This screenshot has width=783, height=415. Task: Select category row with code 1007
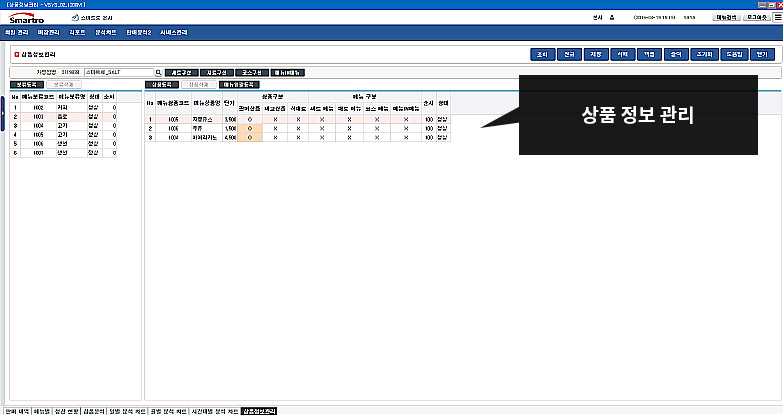pyautogui.click(x=63, y=153)
